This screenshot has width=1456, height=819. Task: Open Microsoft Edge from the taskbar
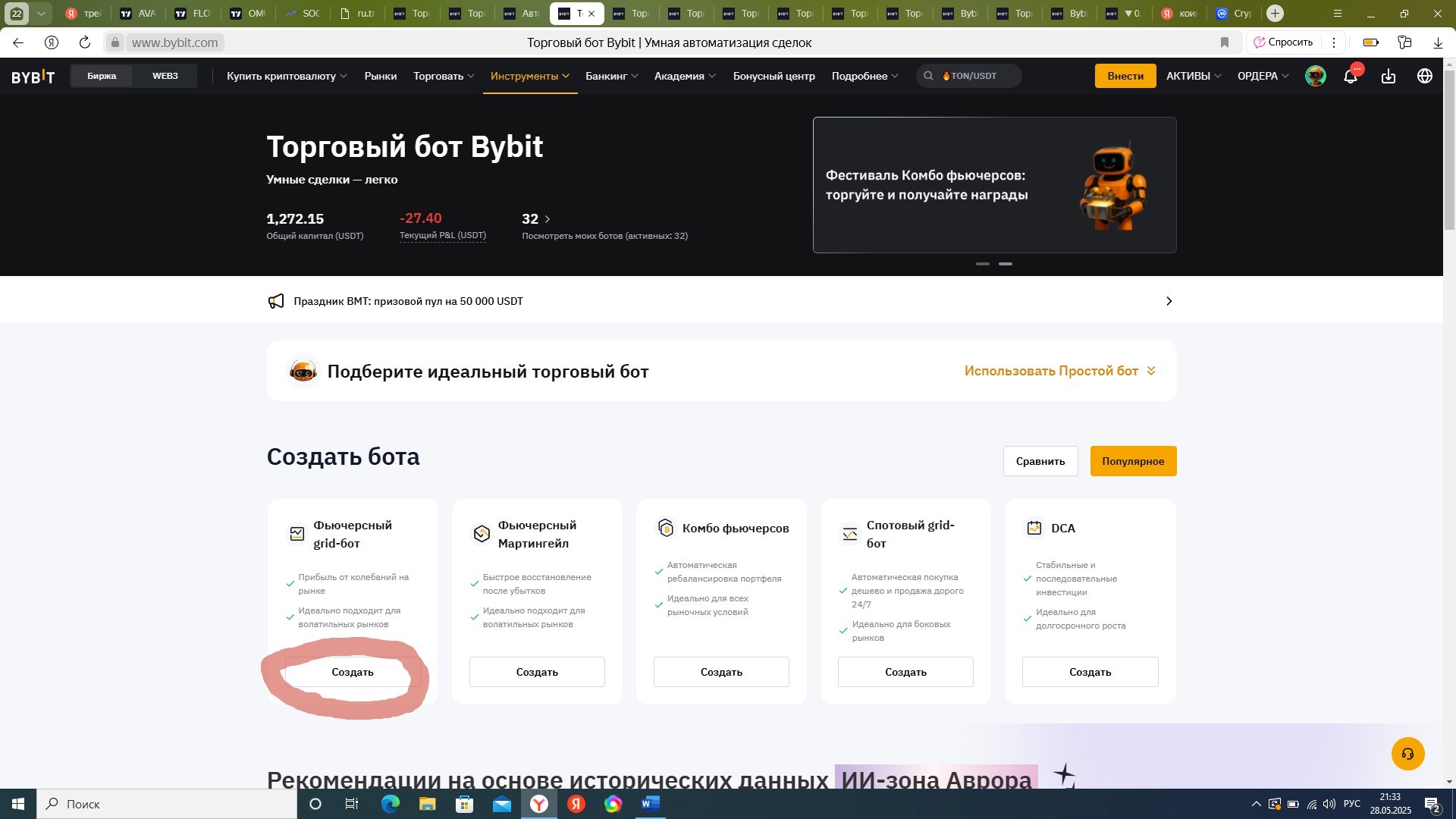coord(390,804)
